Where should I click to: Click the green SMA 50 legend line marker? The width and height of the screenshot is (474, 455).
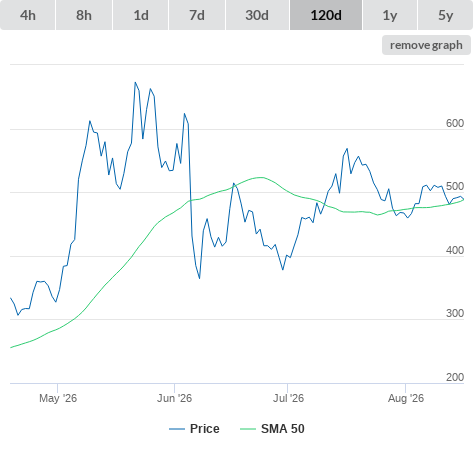[248, 429]
